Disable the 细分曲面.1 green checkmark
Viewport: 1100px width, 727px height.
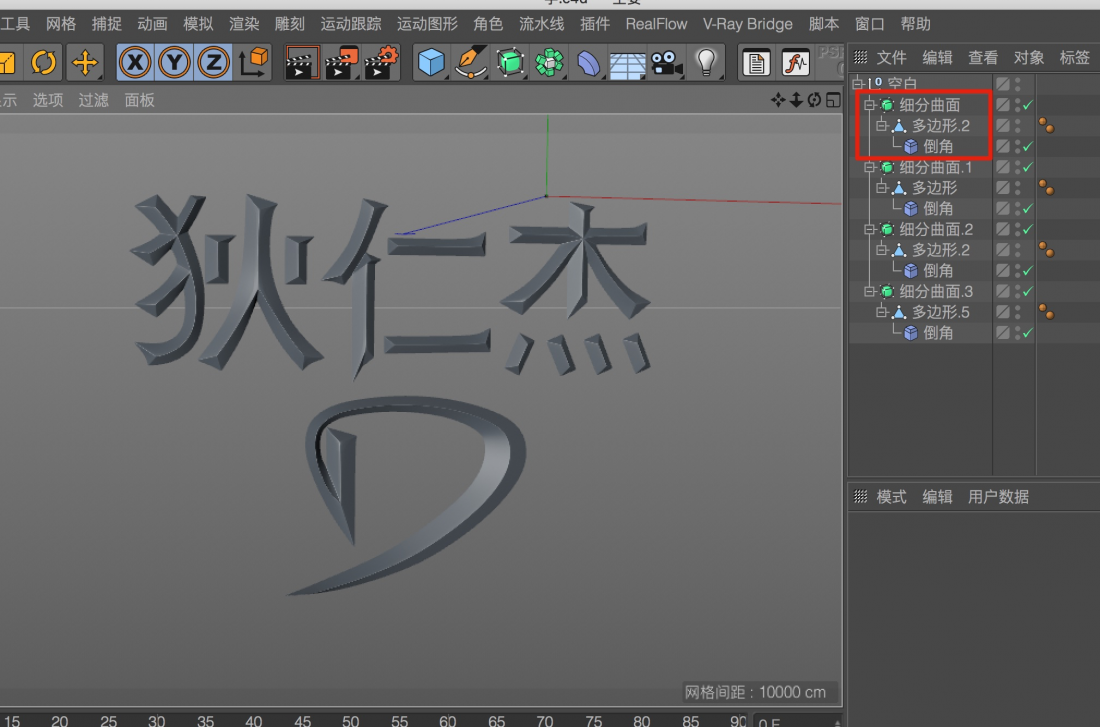(x=1027, y=167)
